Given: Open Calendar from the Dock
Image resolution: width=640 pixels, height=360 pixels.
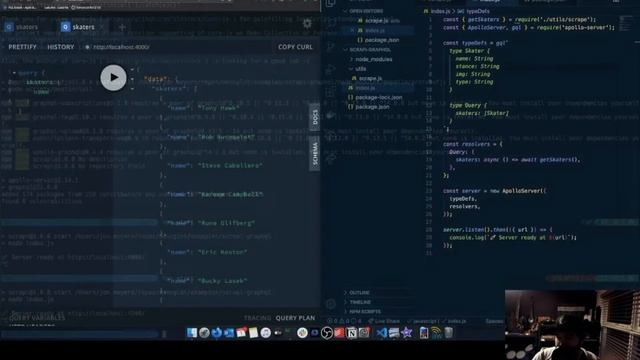Looking at the screenshot, I should (x=241, y=333).
